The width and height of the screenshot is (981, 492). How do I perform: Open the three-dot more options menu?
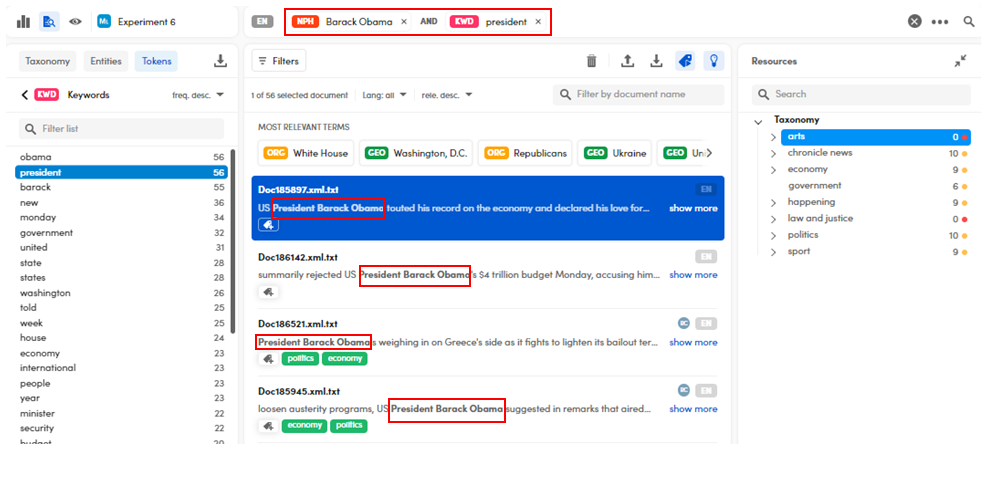(x=940, y=22)
